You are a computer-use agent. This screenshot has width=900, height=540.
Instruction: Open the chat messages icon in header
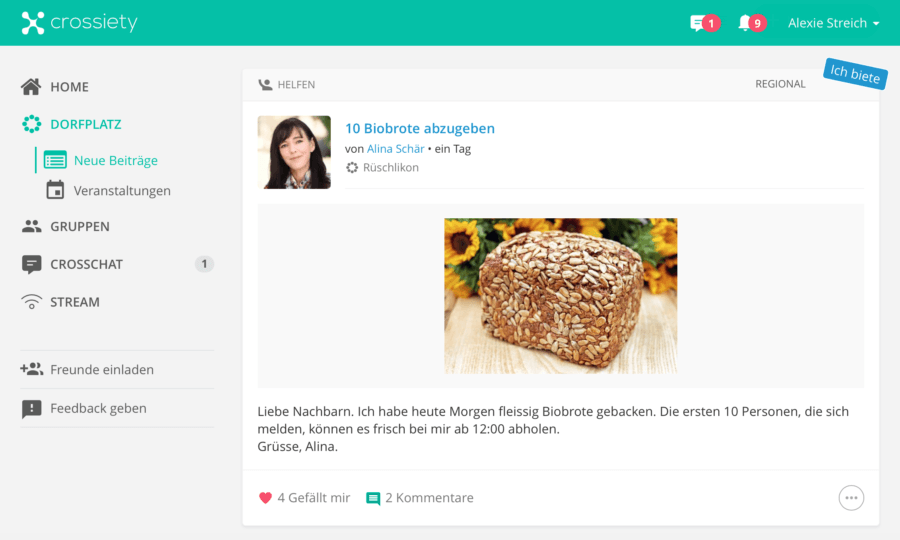coord(697,23)
